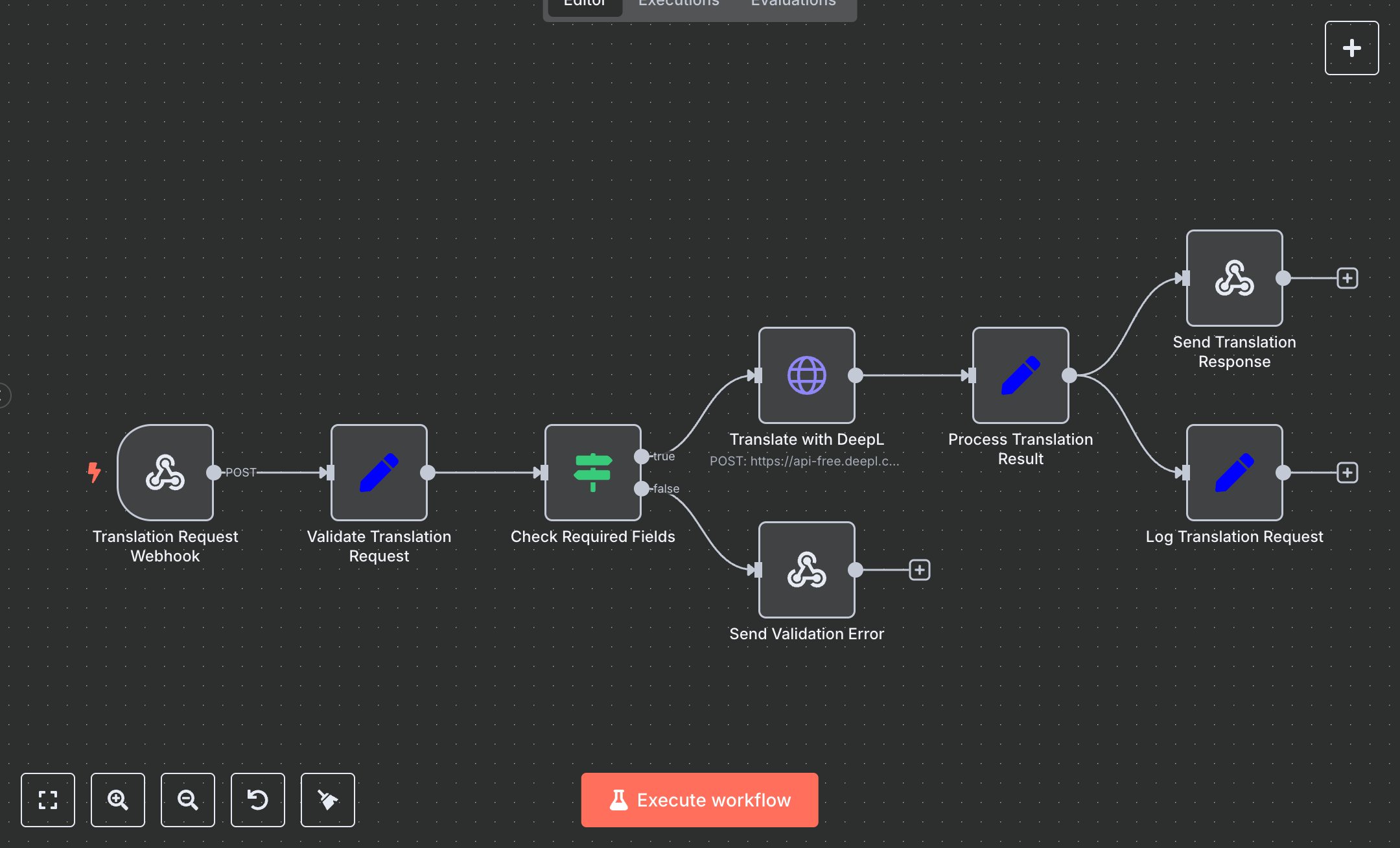Click the zoom out canvas control

tap(187, 800)
